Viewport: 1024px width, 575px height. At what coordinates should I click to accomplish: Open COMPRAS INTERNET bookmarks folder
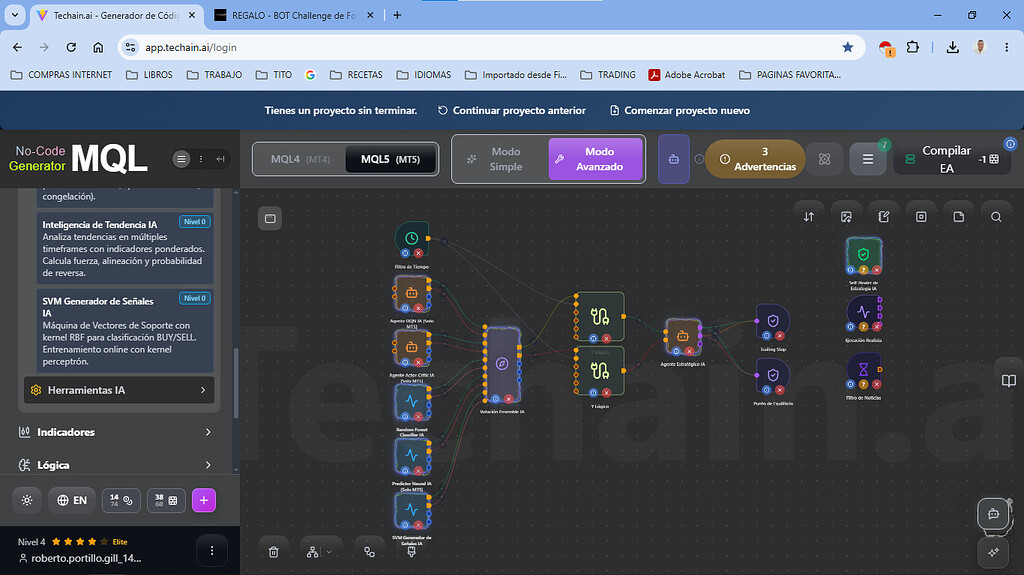pyautogui.click(x=61, y=75)
